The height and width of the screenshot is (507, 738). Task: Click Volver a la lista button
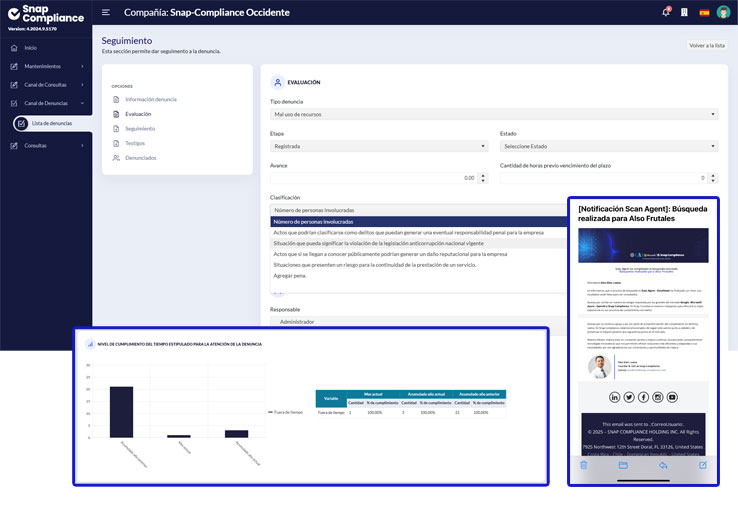707,45
